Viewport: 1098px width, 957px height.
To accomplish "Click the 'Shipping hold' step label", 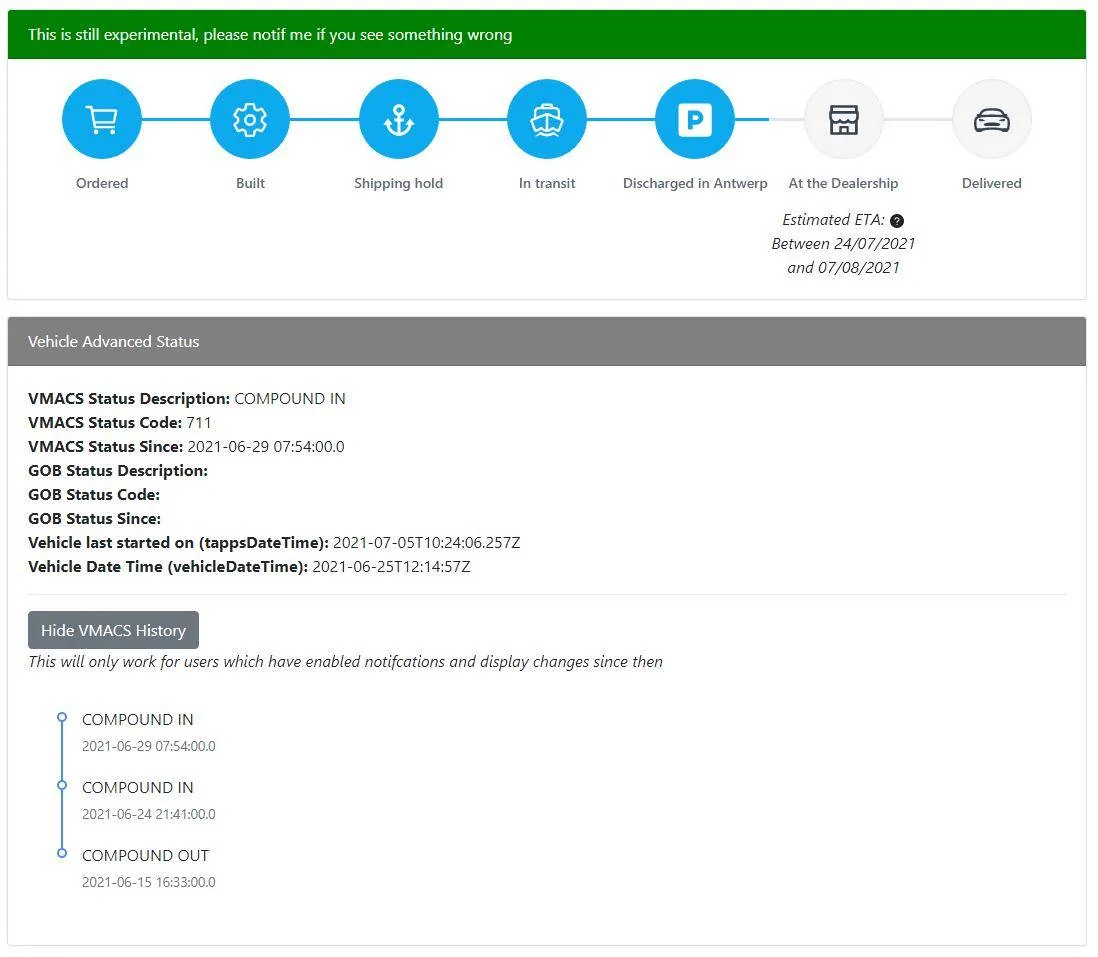I will 398,183.
